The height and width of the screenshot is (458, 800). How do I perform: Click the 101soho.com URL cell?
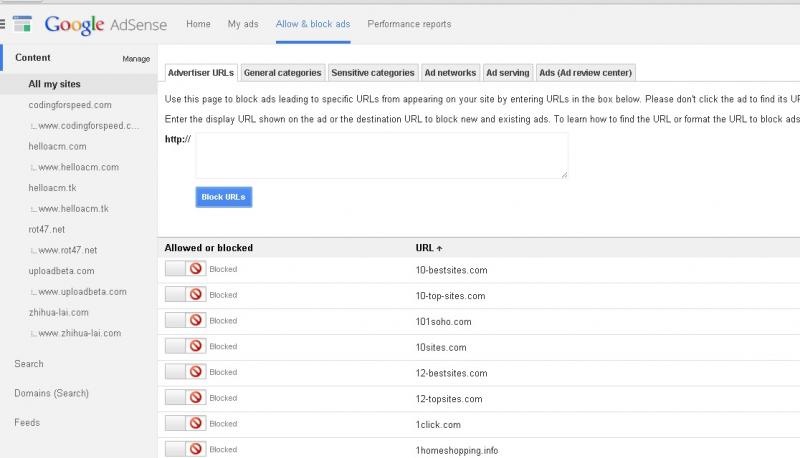[x=443, y=322]
